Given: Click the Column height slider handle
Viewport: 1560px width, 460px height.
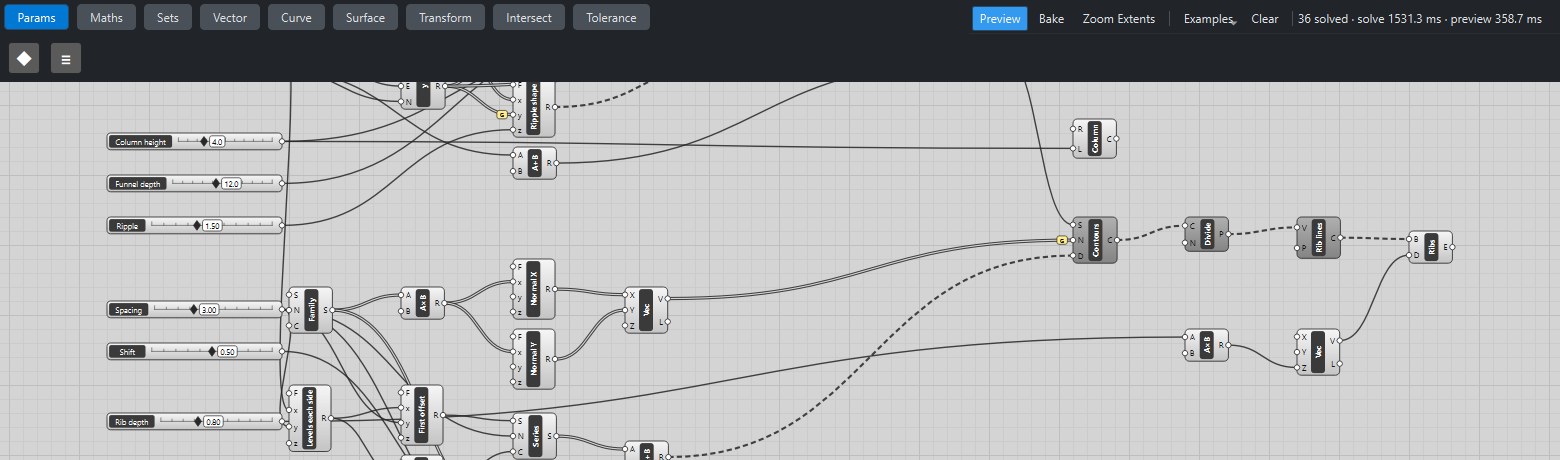Looking at the screenshot, I should click(x=204, y=142).
